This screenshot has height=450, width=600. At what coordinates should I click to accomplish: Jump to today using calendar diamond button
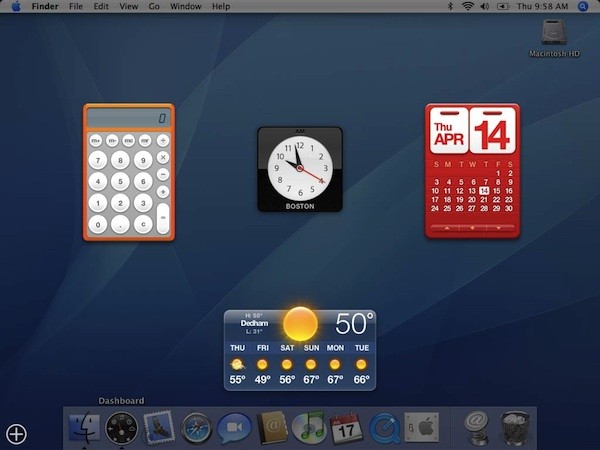[x=473, y=228]
